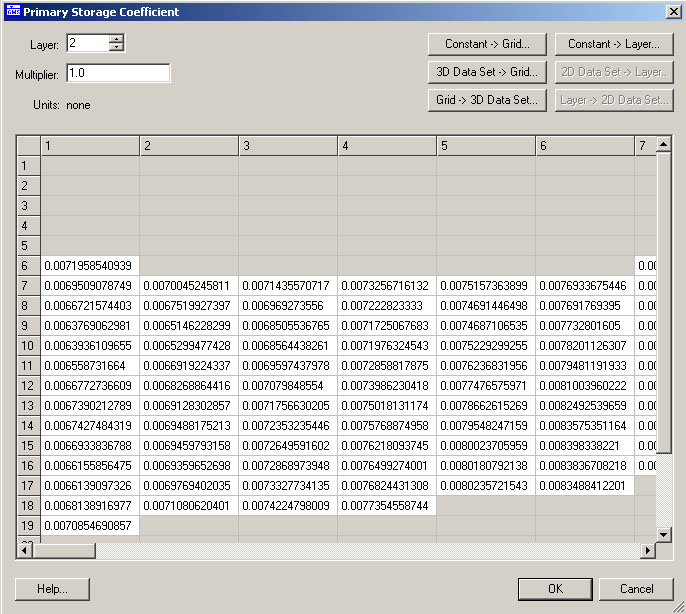Select cell 0.0076933675446
Viewport: 686px width, 614px height.
(x=584, y=286)
